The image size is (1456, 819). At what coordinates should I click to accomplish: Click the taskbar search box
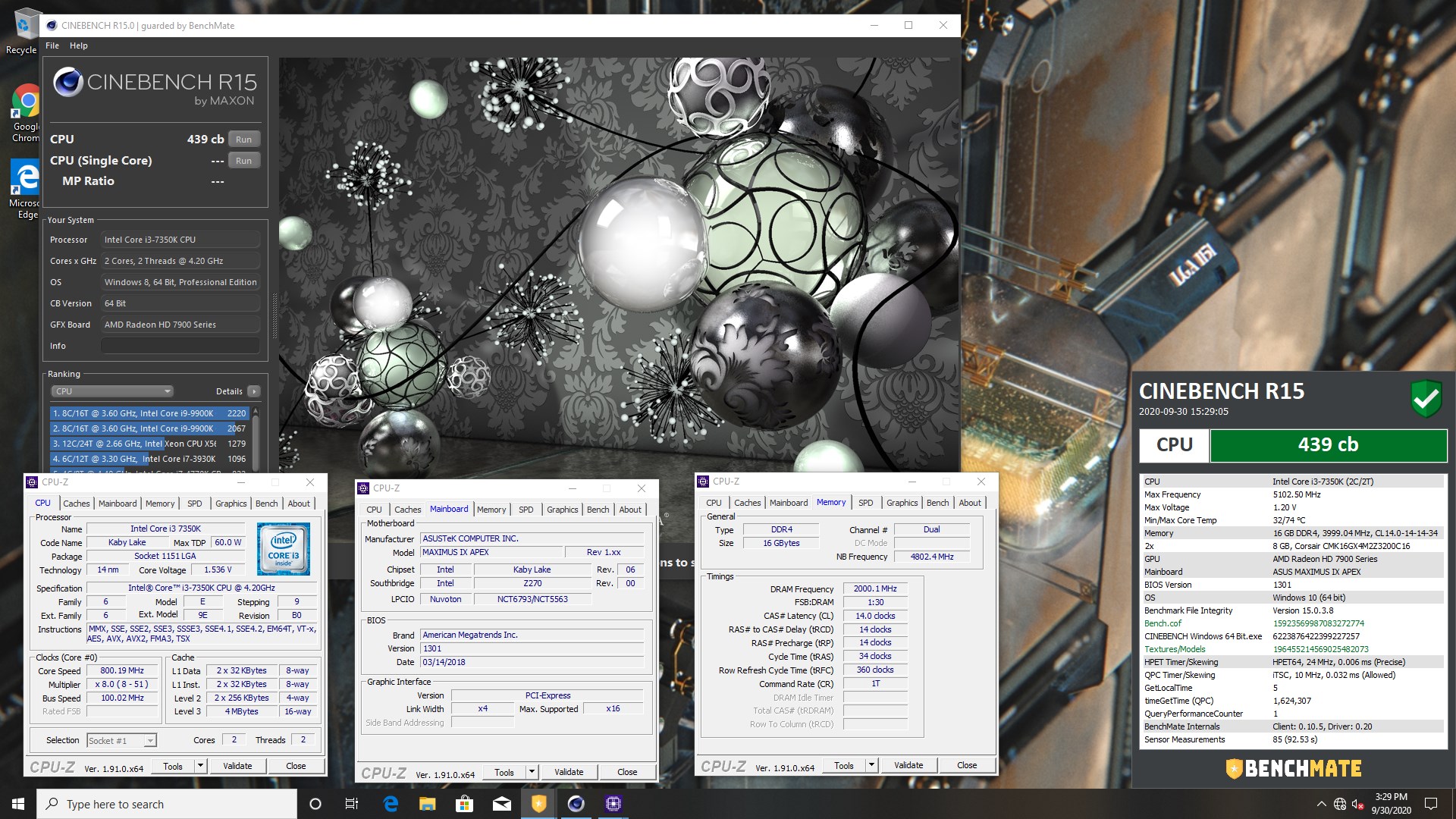point(167,804)
